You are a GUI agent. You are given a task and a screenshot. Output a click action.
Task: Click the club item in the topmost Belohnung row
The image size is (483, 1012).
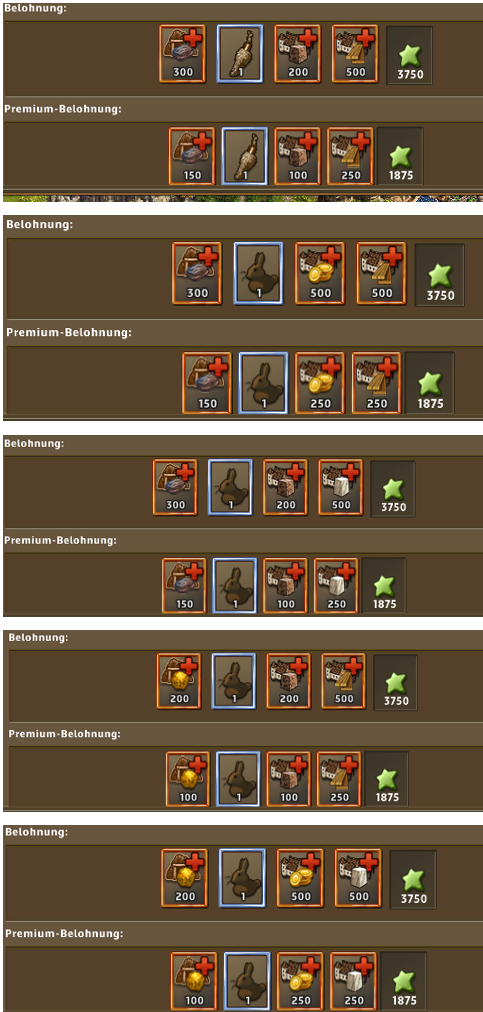(240, 54)
